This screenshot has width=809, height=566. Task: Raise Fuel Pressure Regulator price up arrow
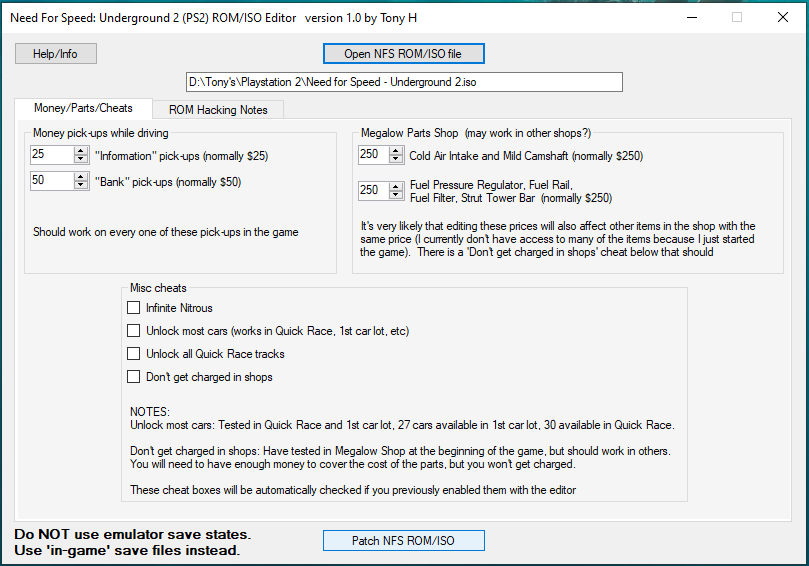point(396,187)
